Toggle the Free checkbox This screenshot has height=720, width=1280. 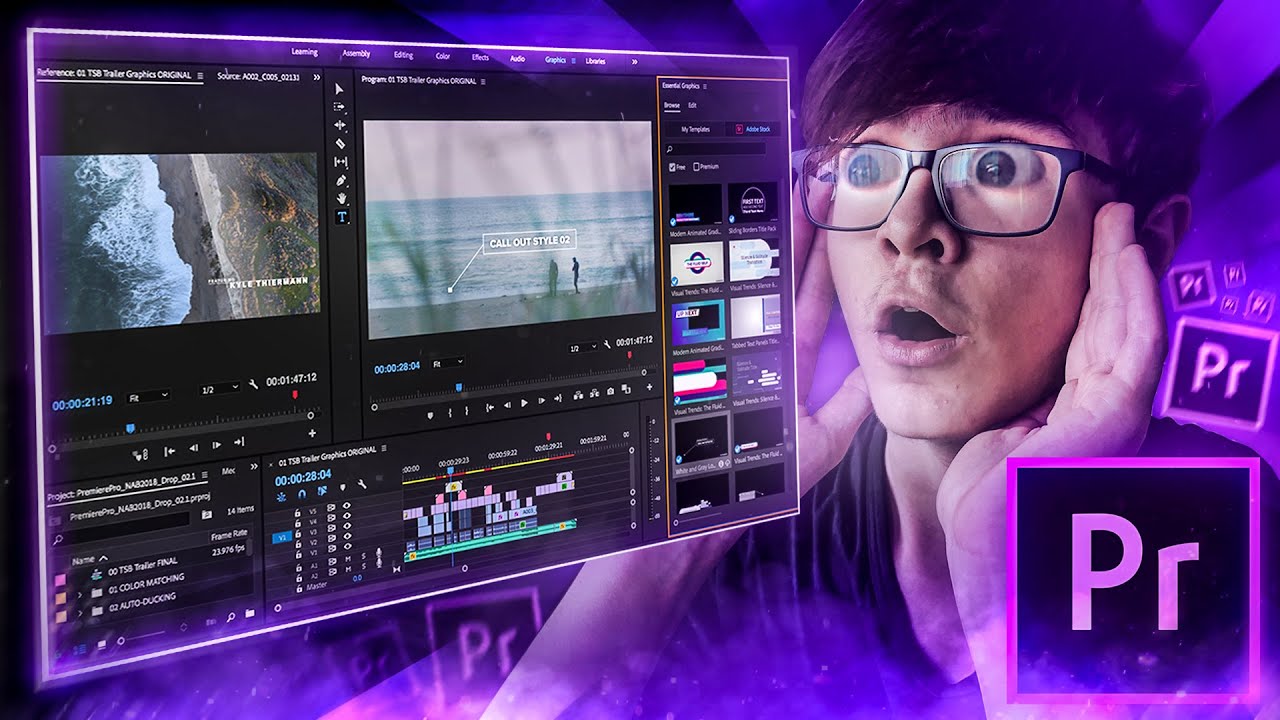click(x=672, y=167)
